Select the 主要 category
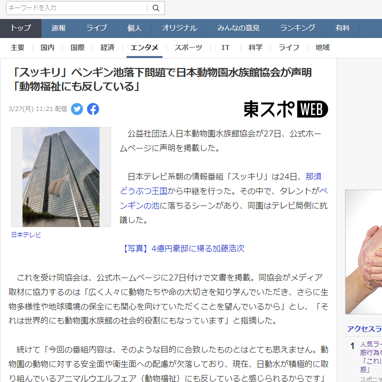Viewport: 382px width, 382px height. 17,48
